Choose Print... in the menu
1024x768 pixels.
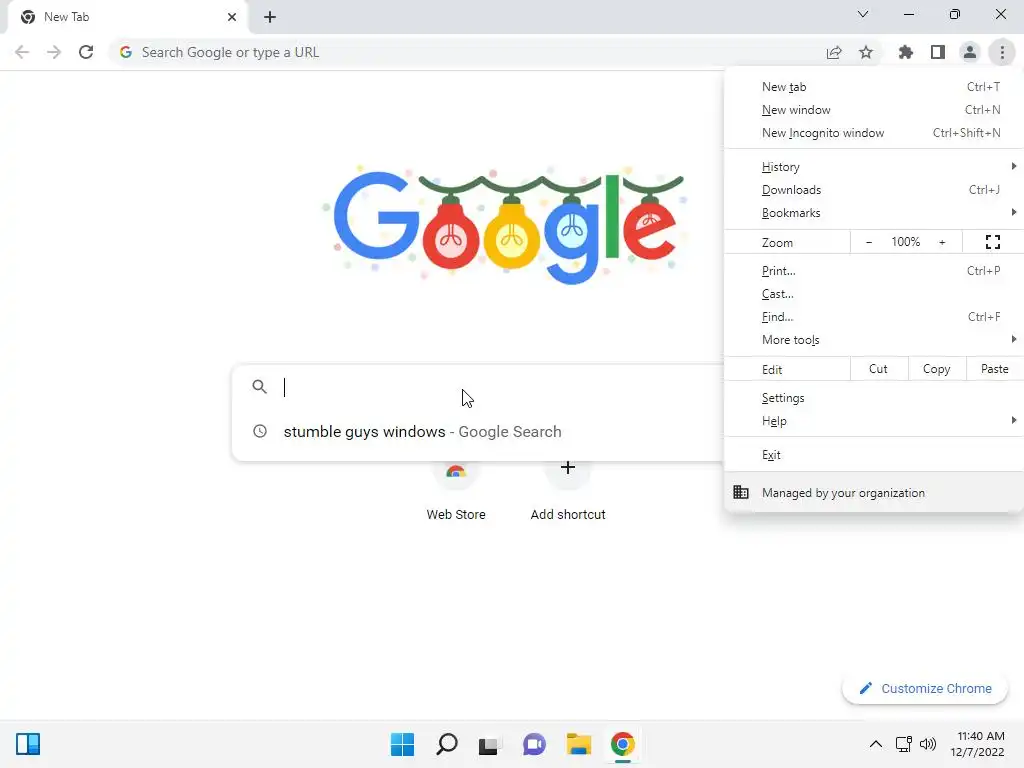pos(874,270)
